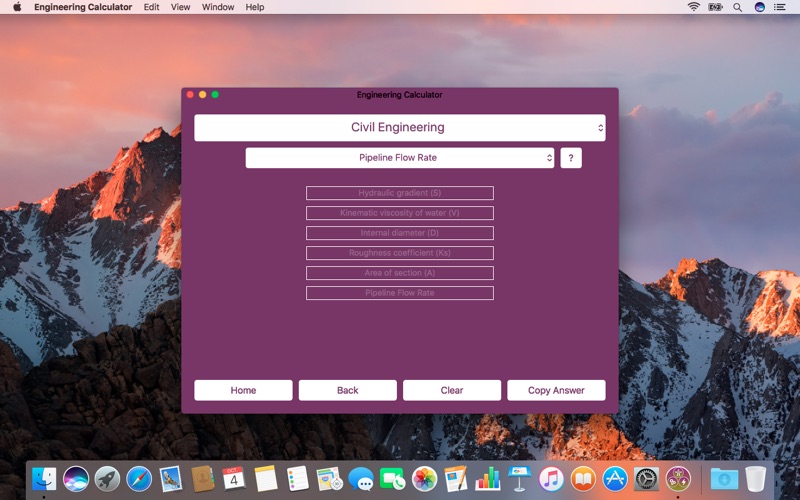The width and height of the screenshot is (800, 500).
Task: Open Mail from the Dock
Action: [x=171, y=479]
